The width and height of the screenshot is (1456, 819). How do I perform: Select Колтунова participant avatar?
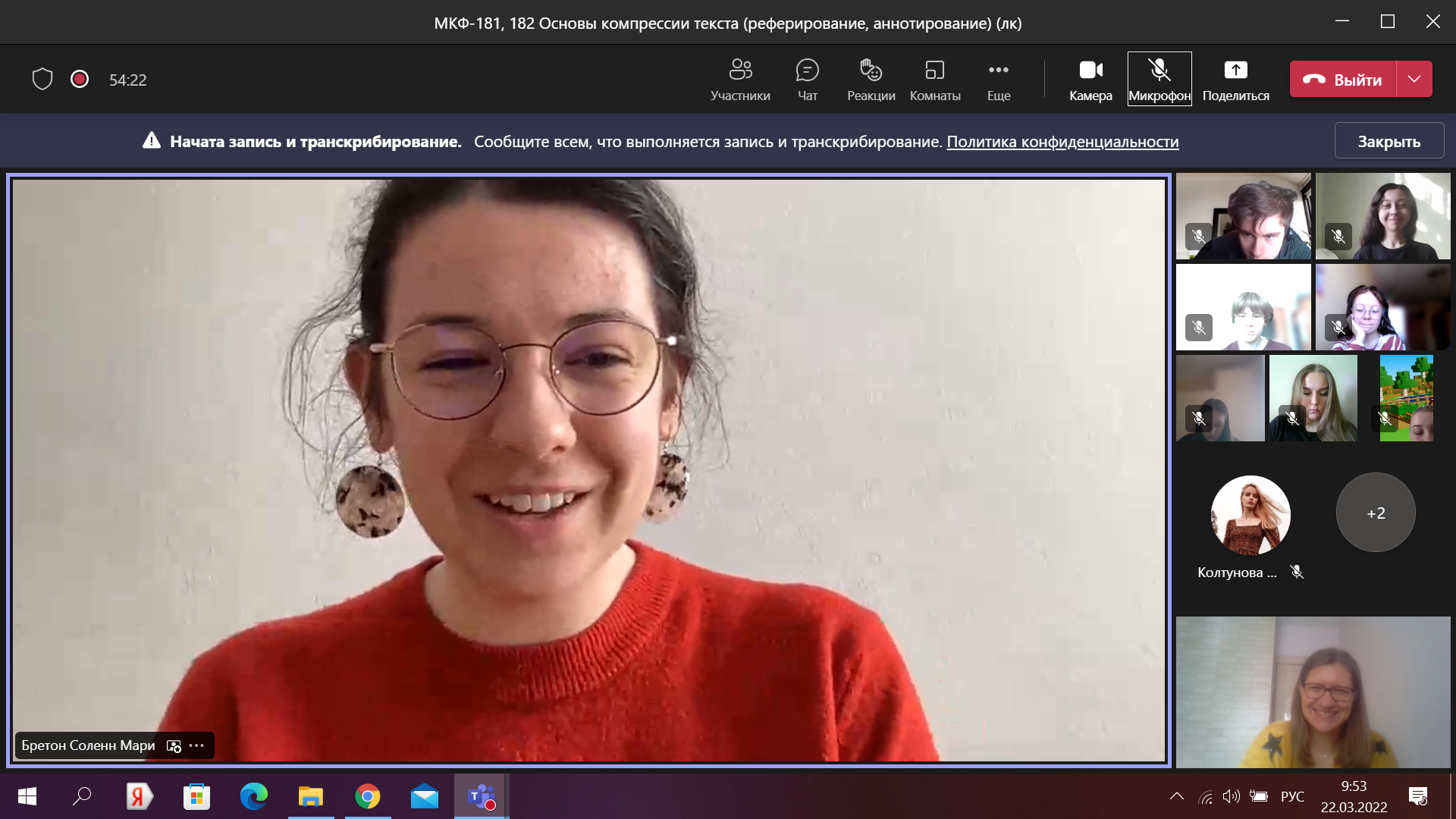click(x=1250, y=515)
